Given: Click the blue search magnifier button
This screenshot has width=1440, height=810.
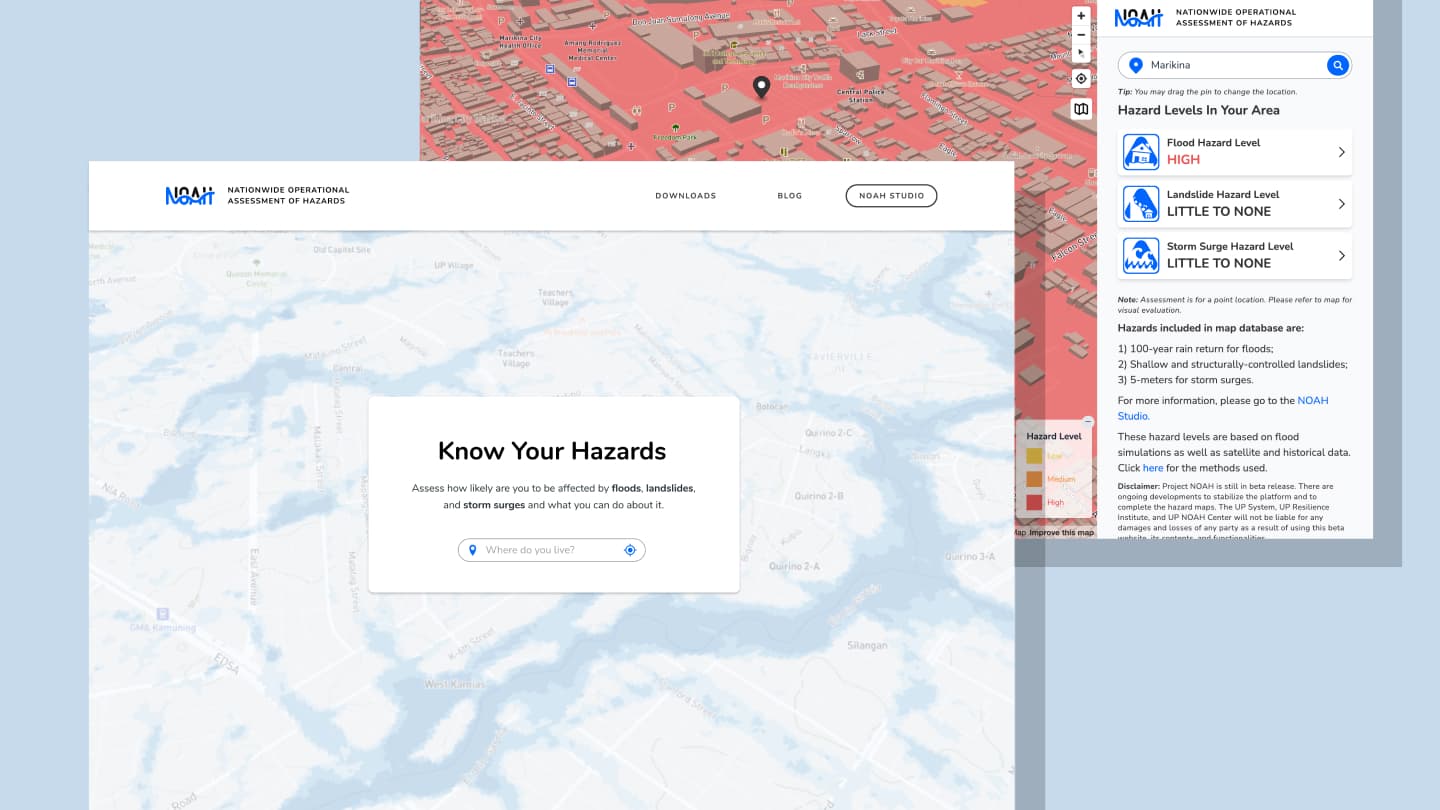Looking at the screenshot, I should coord(1337,65).
